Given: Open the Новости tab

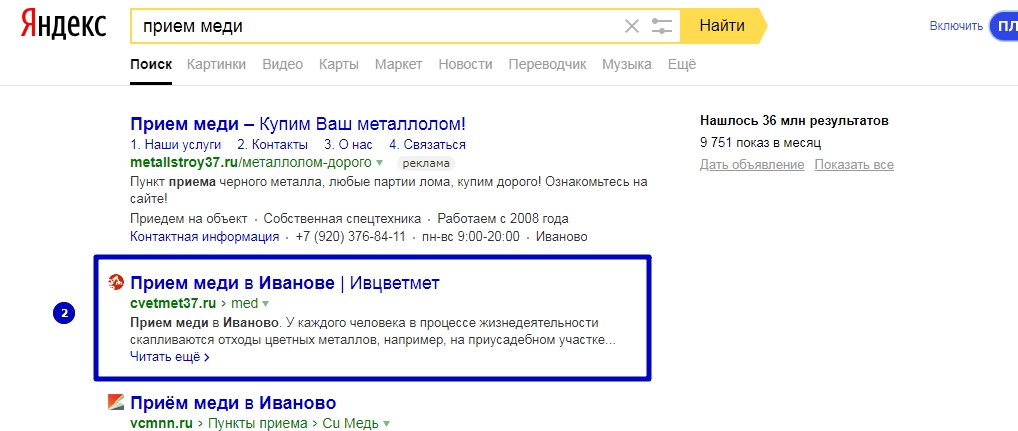Looking at the screenshot, I should pos(466,64).
